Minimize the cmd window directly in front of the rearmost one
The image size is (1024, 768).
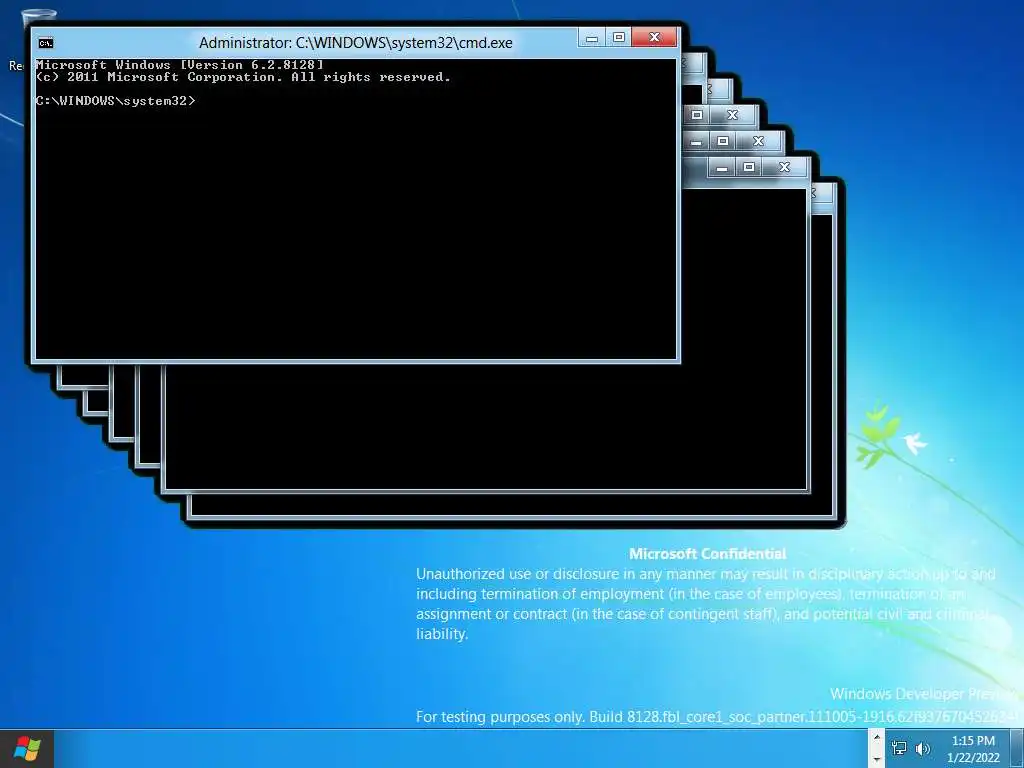tap(722, 168)
